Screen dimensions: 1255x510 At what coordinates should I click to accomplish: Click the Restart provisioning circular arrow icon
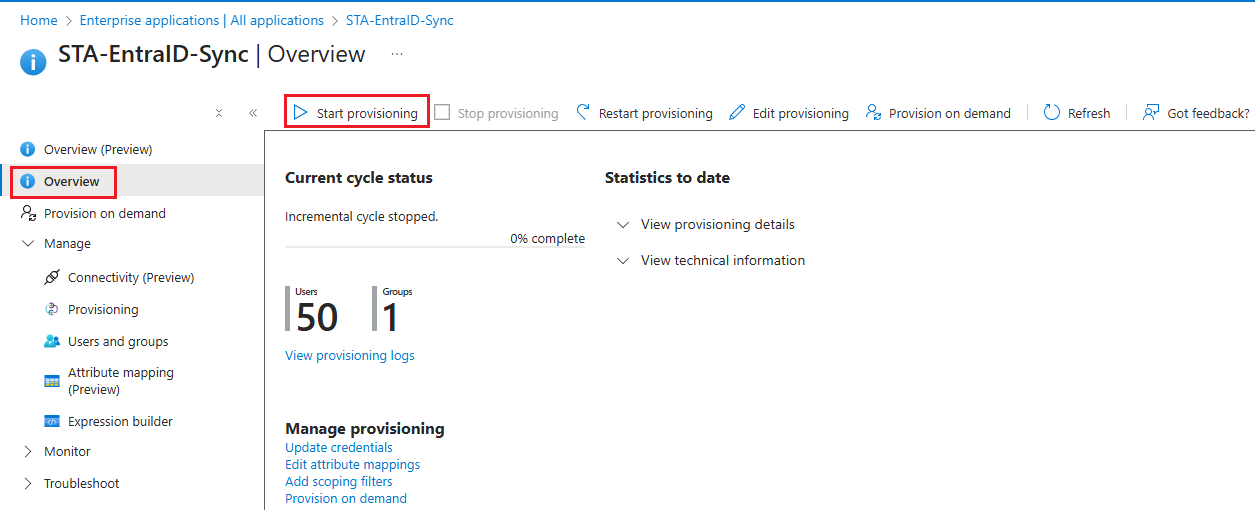584,113
